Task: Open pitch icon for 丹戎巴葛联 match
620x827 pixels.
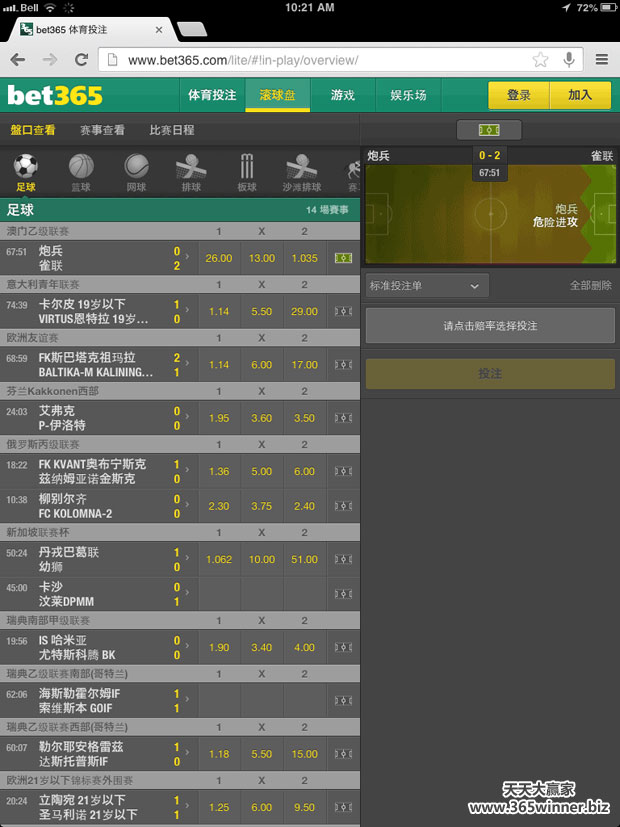Action: tap(343, 559)
